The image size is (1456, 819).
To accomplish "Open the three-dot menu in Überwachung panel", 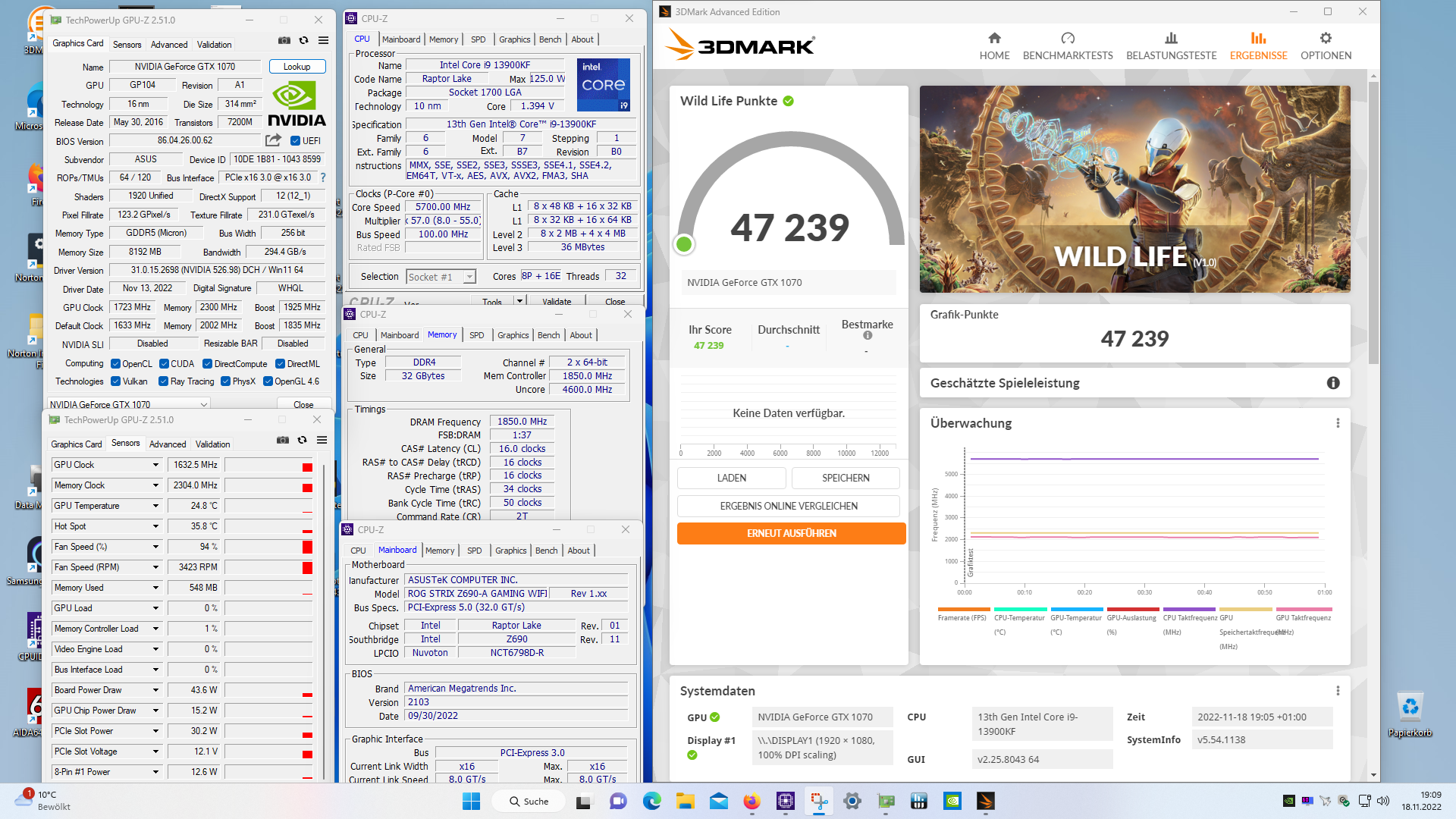I will click(1338, 423).
